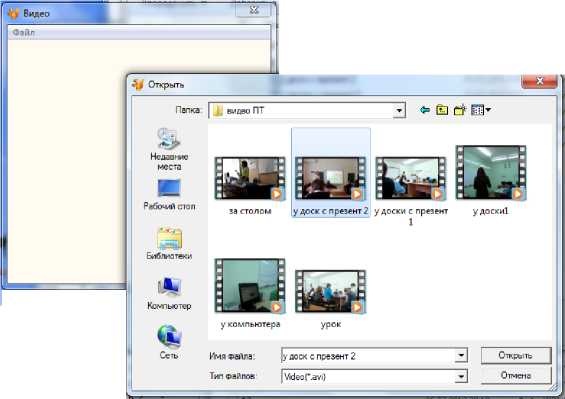The height and width of the screenshot is (399, 565).
Task: Select the 'за столом' video thumbnail
Action: coord(250,186)
